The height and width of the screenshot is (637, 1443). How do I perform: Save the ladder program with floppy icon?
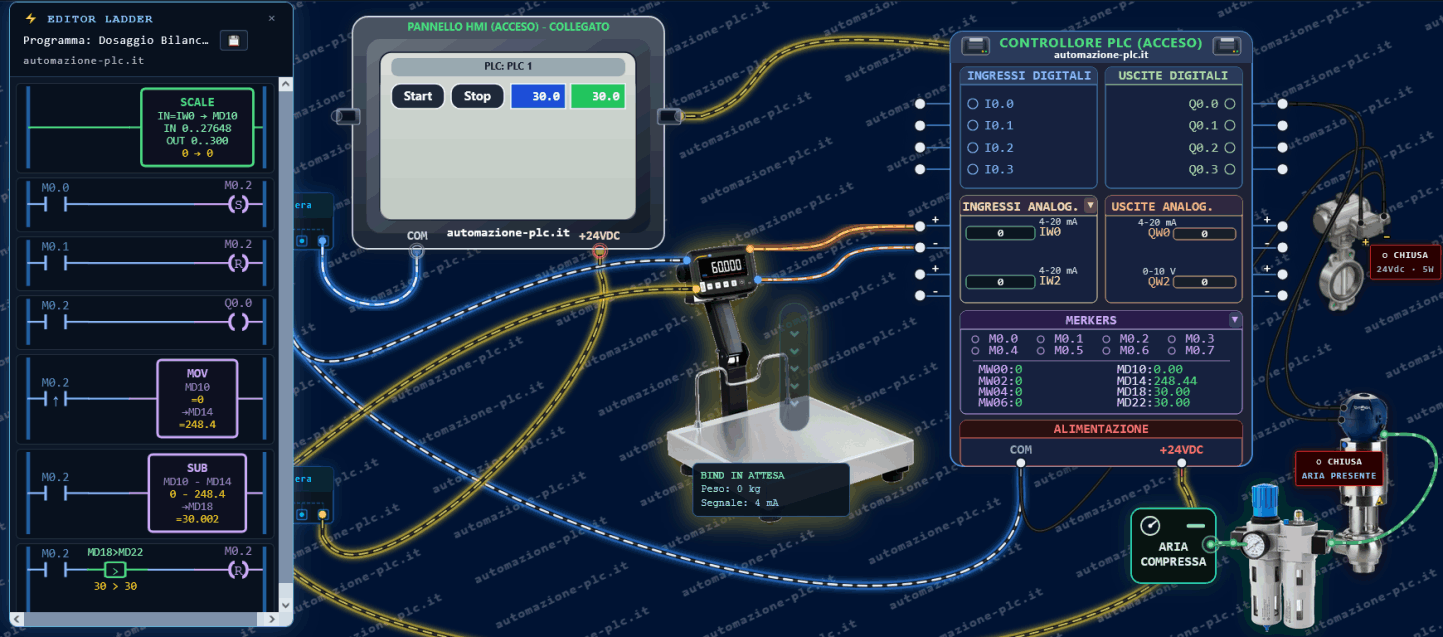click(x=234, y=41)
